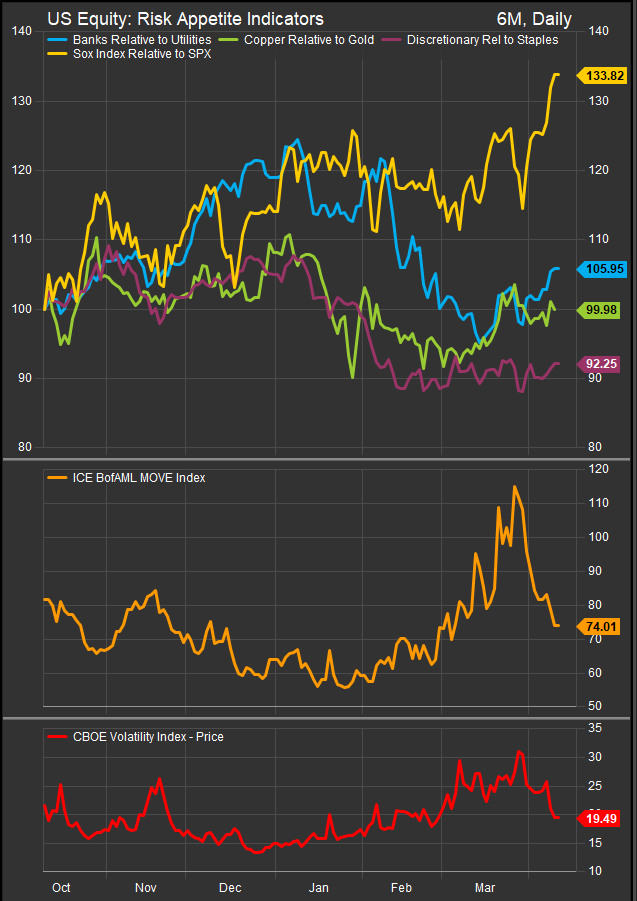The width and height of the screenshot is (637, 901).
Task: Select the Banks Relative to Utilities legend label
Action: coord(141,40)
